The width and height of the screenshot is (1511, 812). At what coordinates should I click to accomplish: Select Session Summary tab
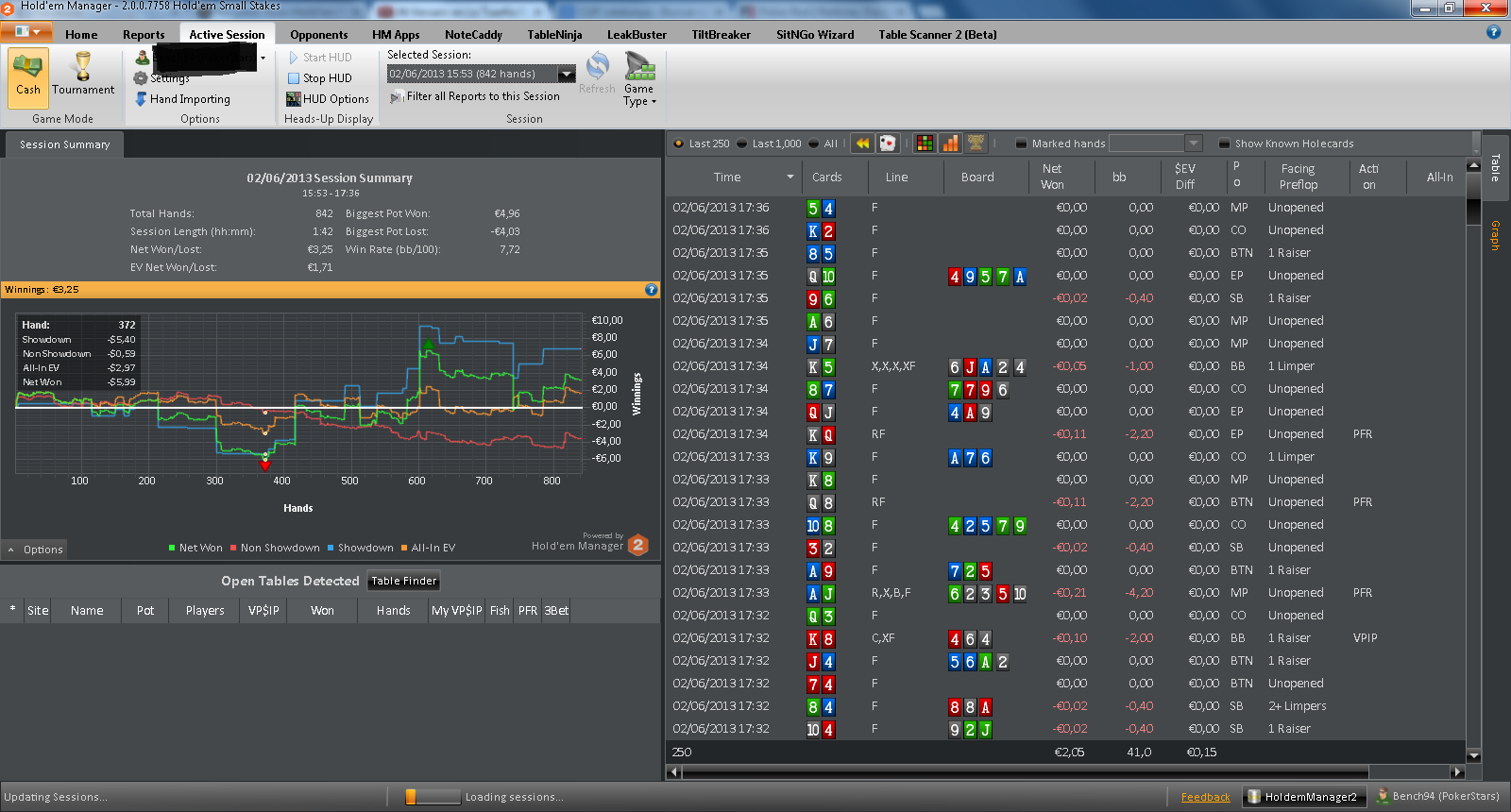coord(64,144)
